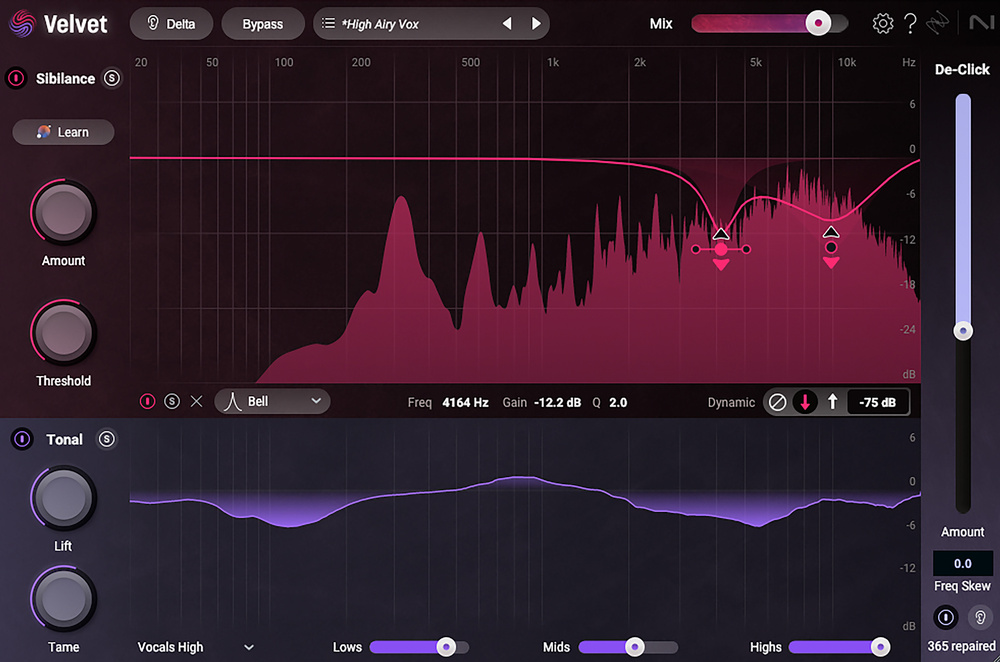Click the Tonal Lift knob
This screenshot has width=1000, height=662.
point(63,498)
